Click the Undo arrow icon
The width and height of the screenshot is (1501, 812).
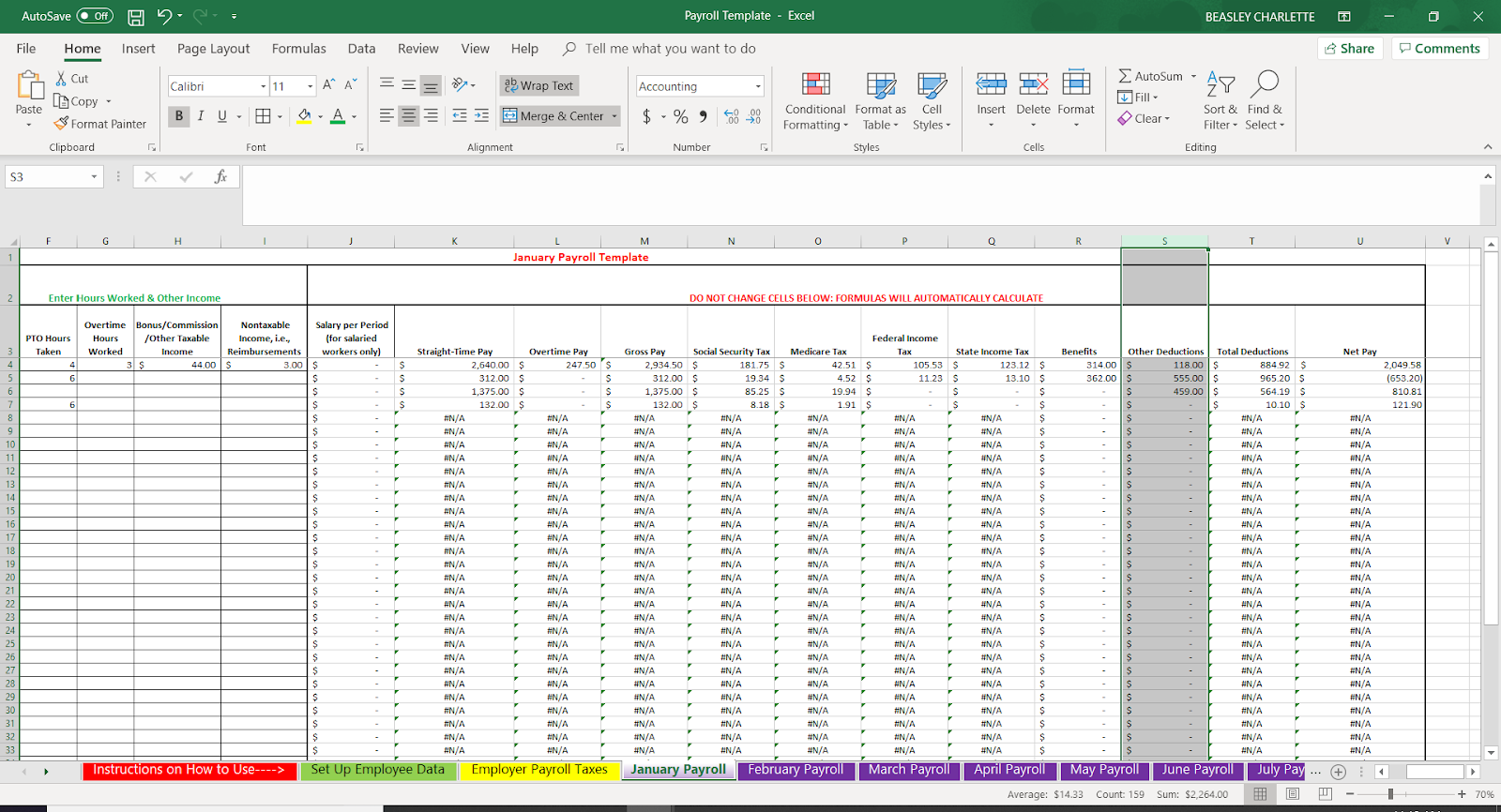pyautogui.click(x=165, y=16)
